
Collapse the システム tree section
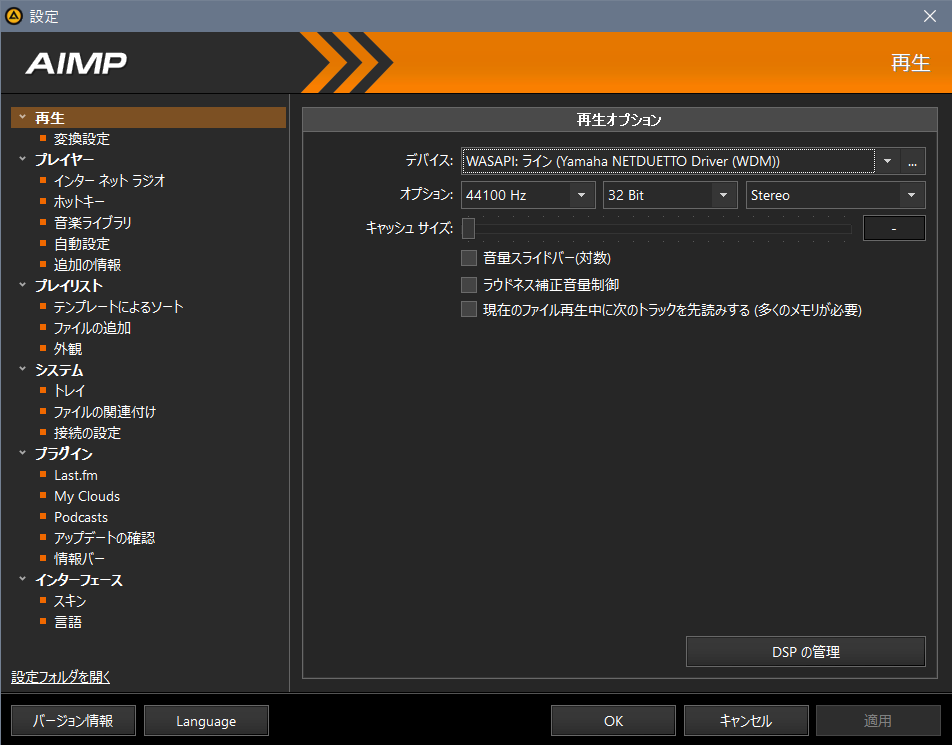[x=22, y=369]
